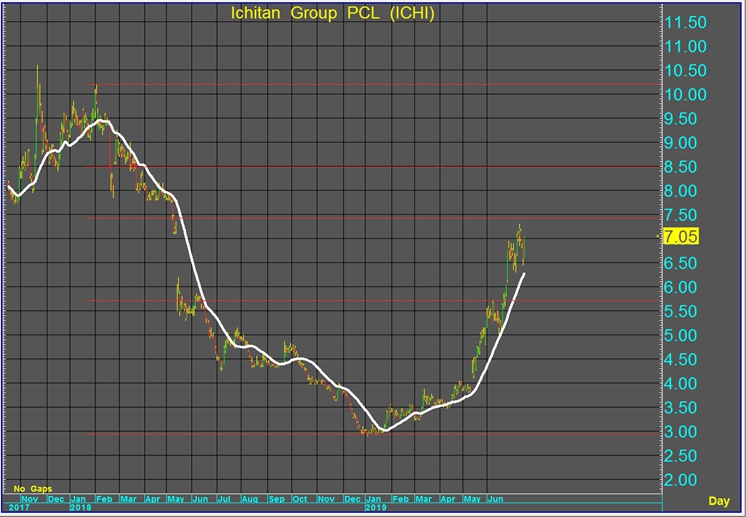Click the Ichitan Group PCL (ICHI) chart title
746x517 pixels.
(x=333, y=13)
